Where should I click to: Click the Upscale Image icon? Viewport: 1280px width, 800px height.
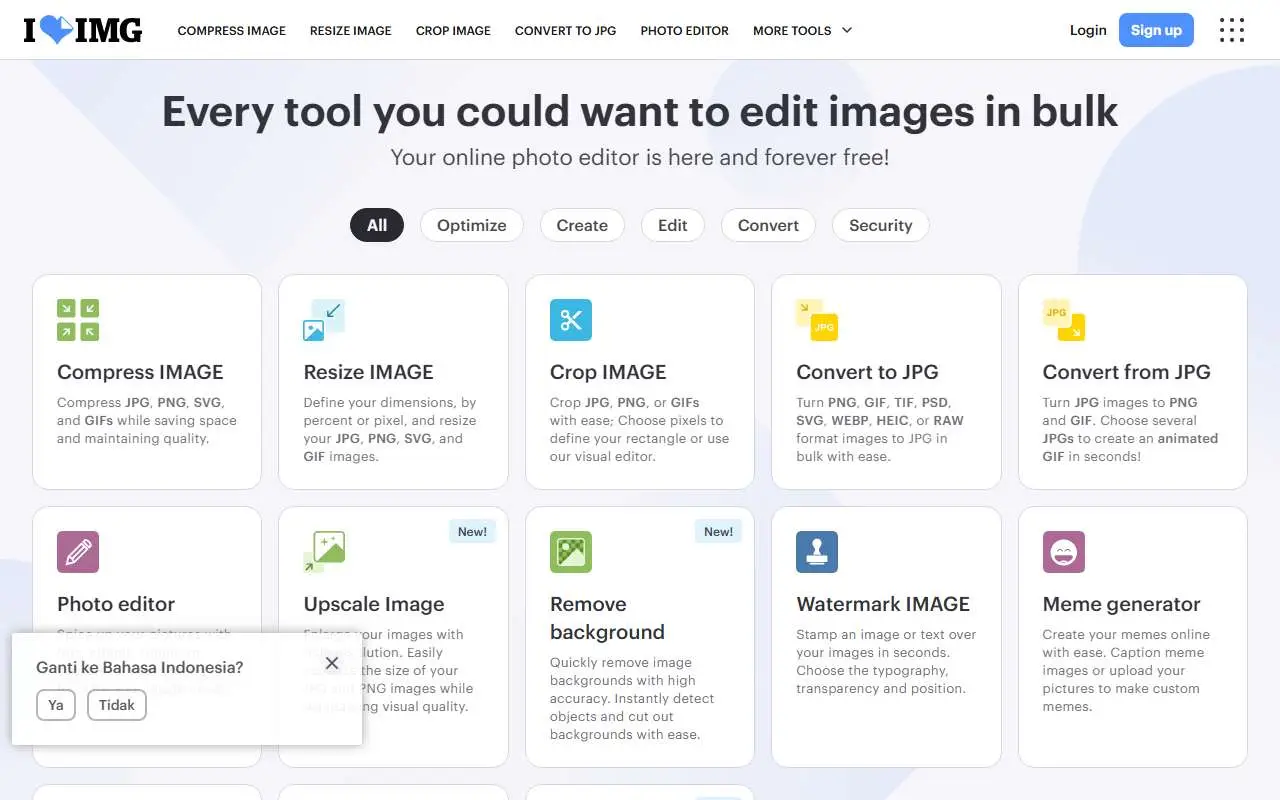coord(324,552)
